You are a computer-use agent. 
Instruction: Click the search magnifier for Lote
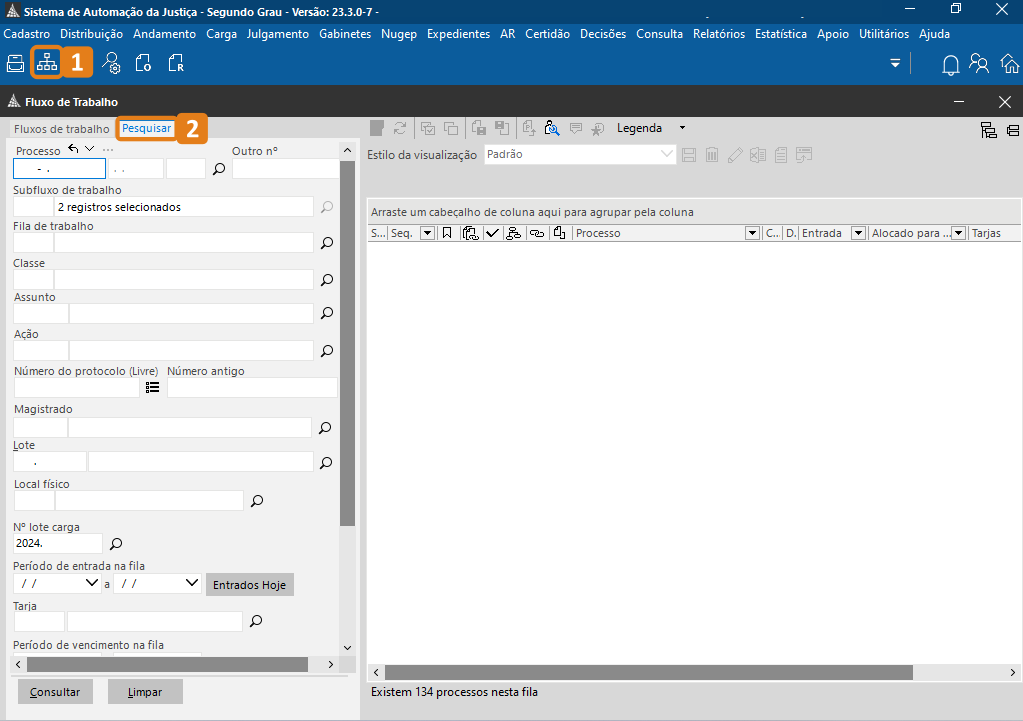(326, 463)
